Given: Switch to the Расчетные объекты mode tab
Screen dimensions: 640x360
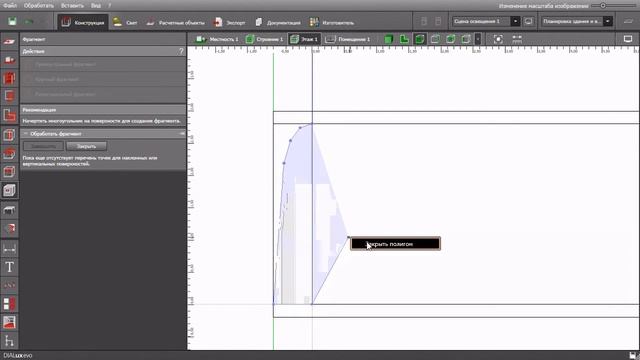Looking at the screenshot, I should point(176,22).
